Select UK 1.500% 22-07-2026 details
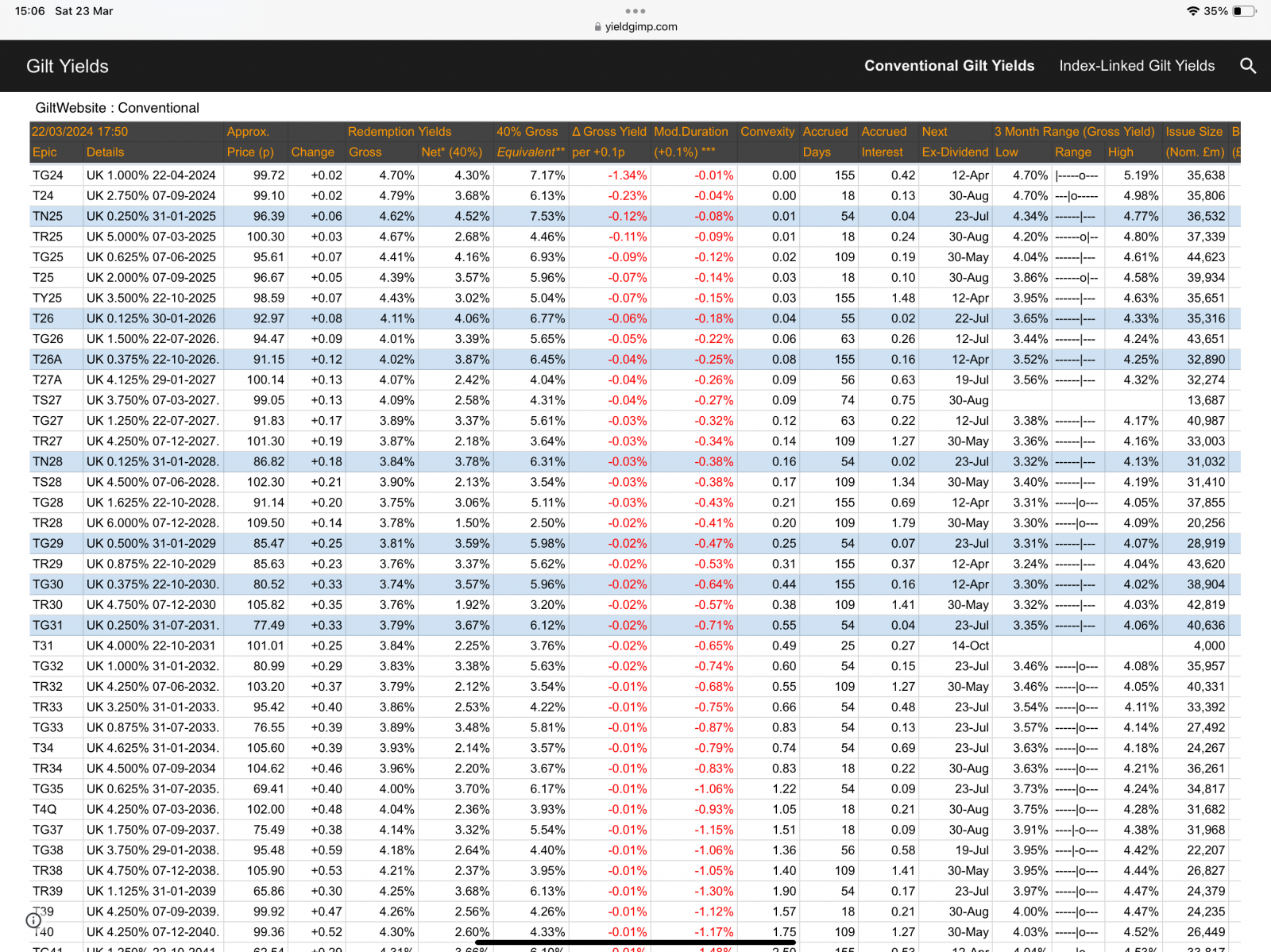 pos(153,339)
